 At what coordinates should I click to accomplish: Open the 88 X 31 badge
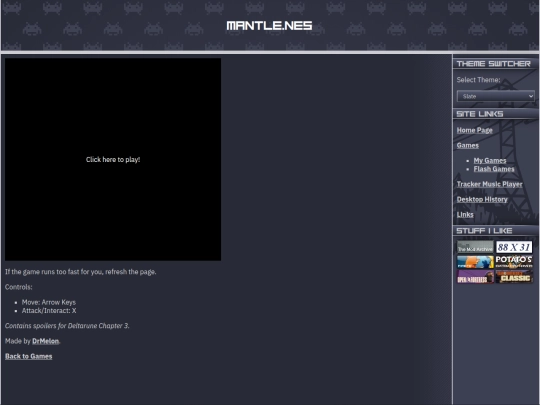[x=514, y=247]
